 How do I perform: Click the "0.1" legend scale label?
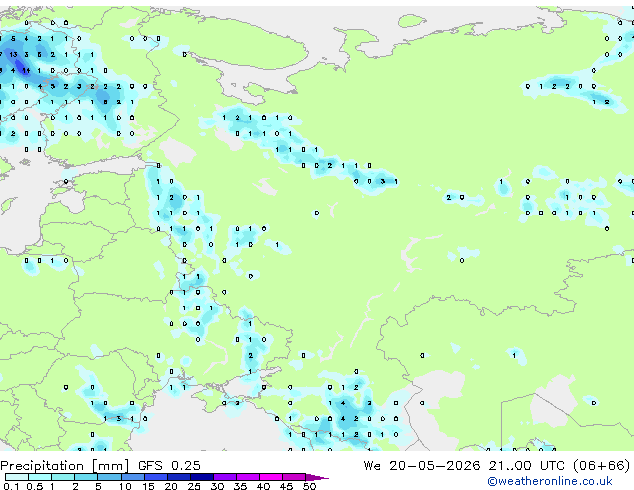click(x=11, y=486)
